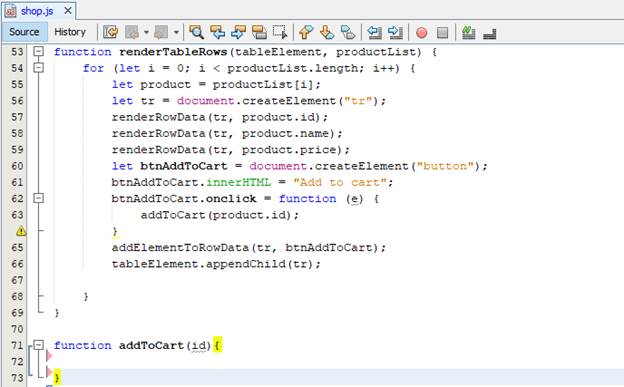
Task: Collapse the renderTableRows function fold
Action: pos(38,51)
